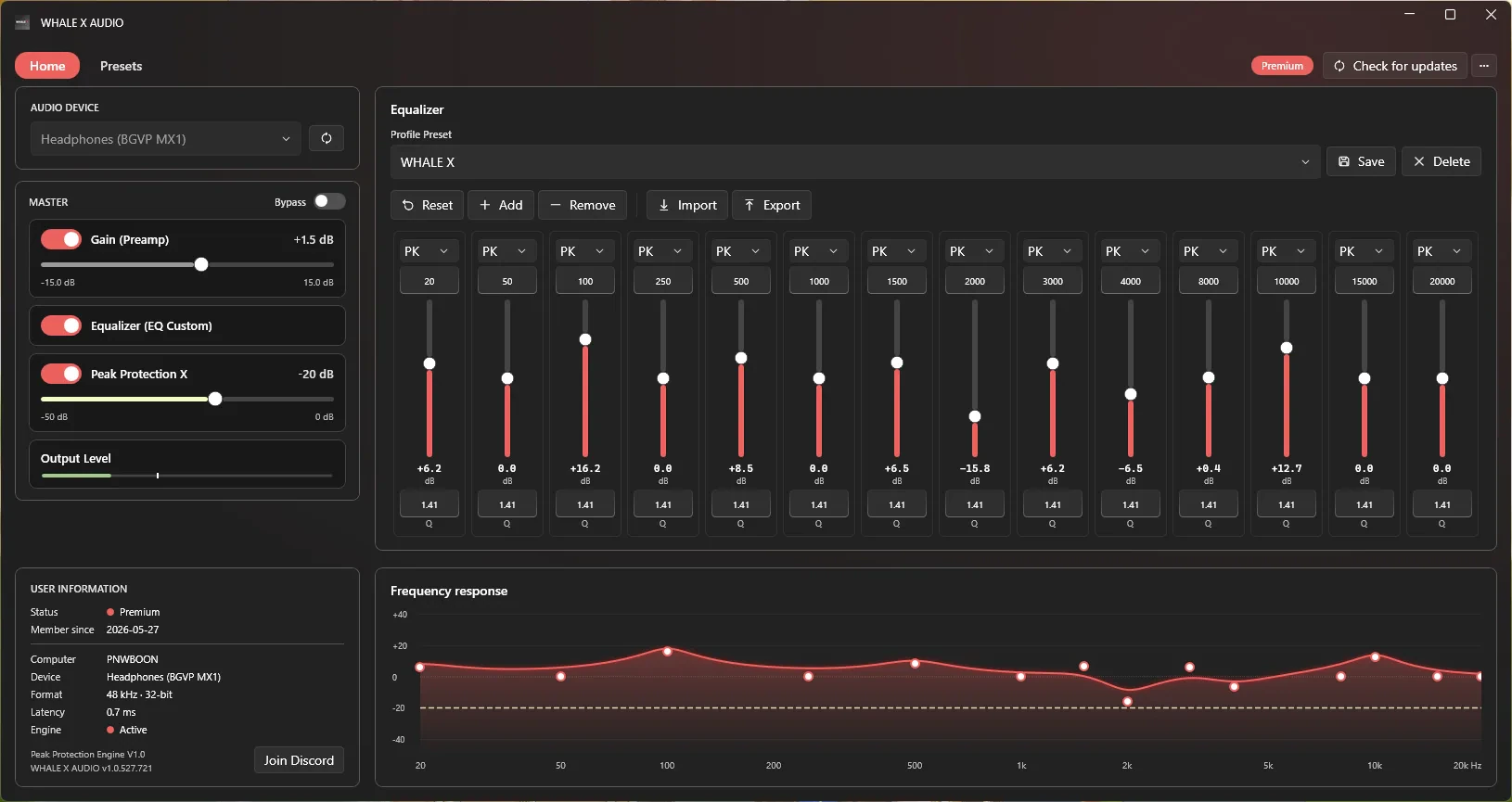This screenshot has width=1512, height=802.
Task: Export the equalizer profile
Action: (772, 205)
